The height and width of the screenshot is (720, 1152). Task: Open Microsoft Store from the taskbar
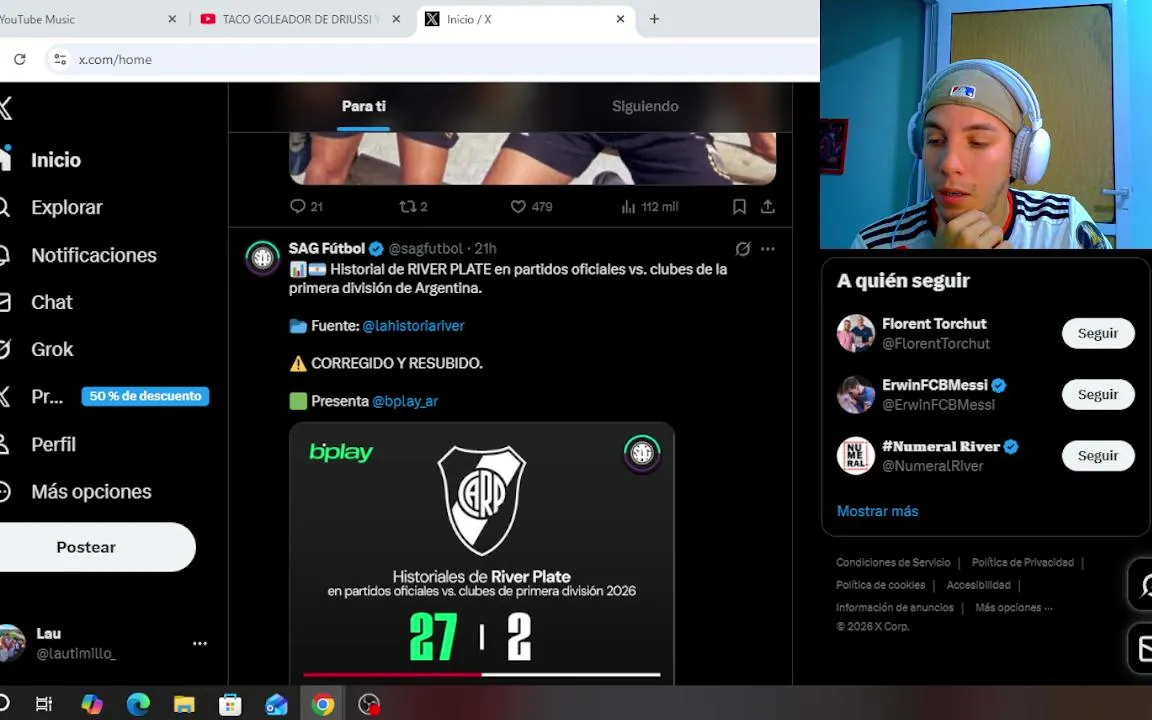click(230, 704)
